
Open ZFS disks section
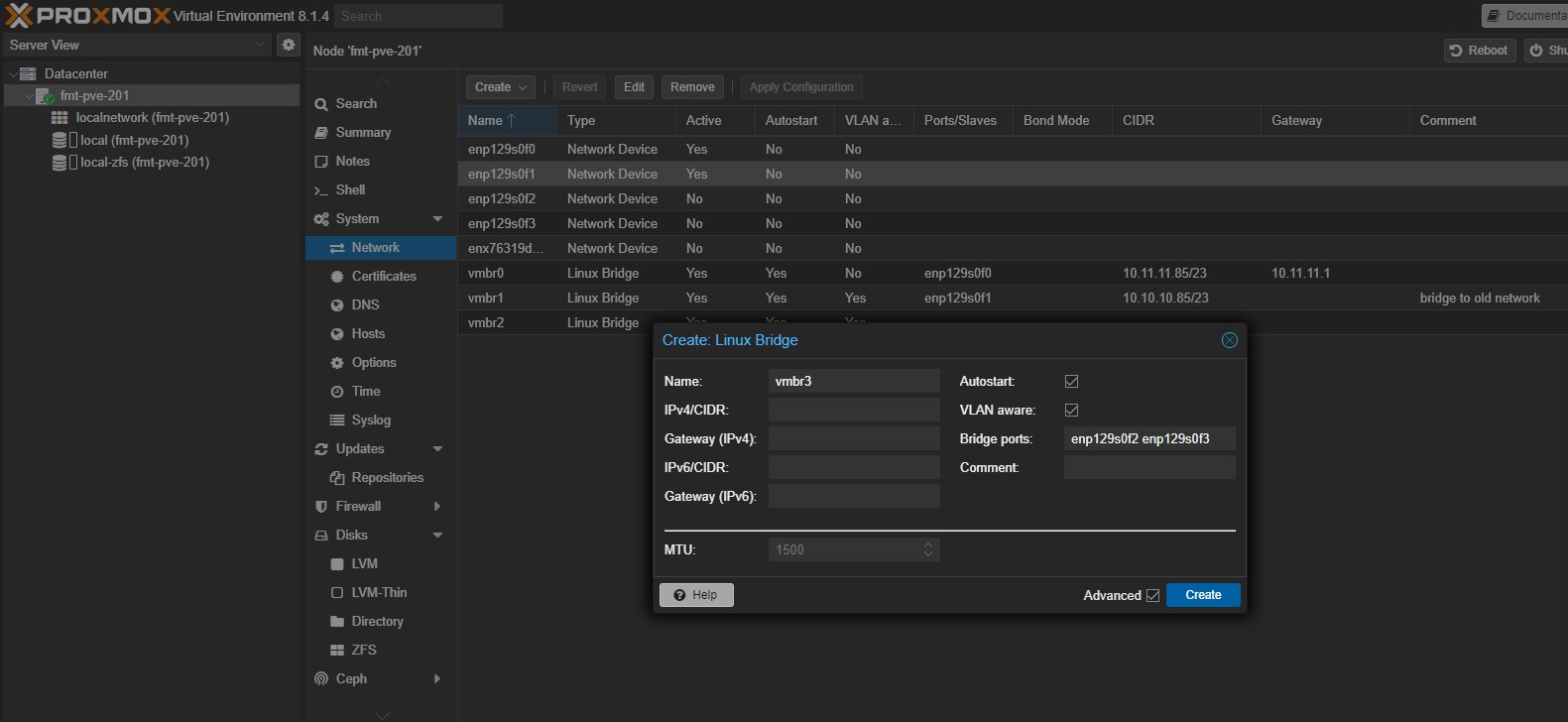coord(363,650)
